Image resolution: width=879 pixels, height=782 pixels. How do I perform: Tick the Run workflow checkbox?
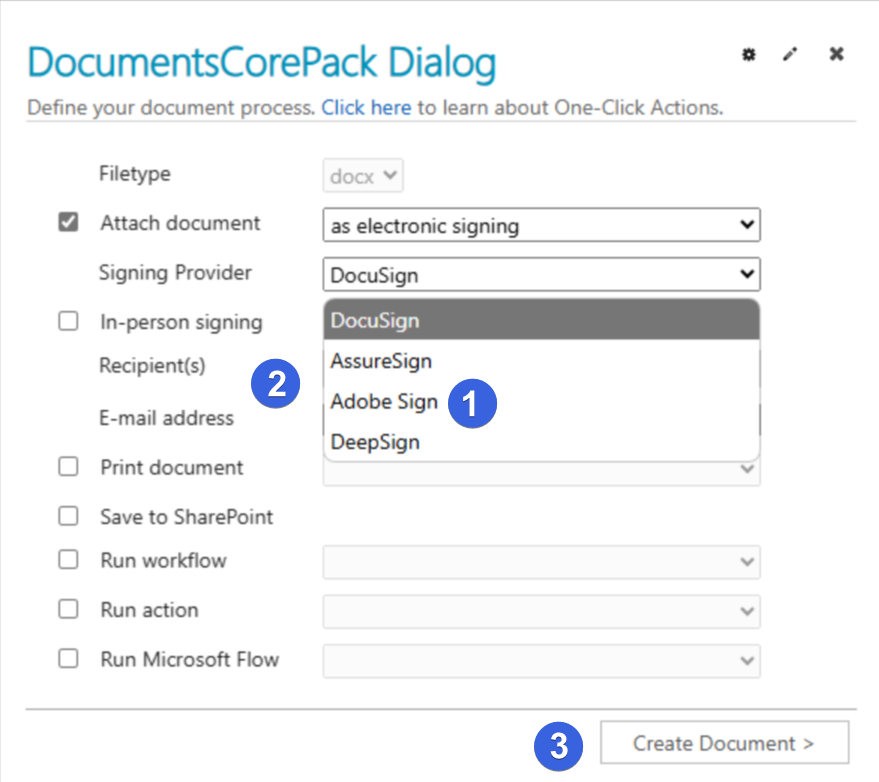tap(68, 559)
